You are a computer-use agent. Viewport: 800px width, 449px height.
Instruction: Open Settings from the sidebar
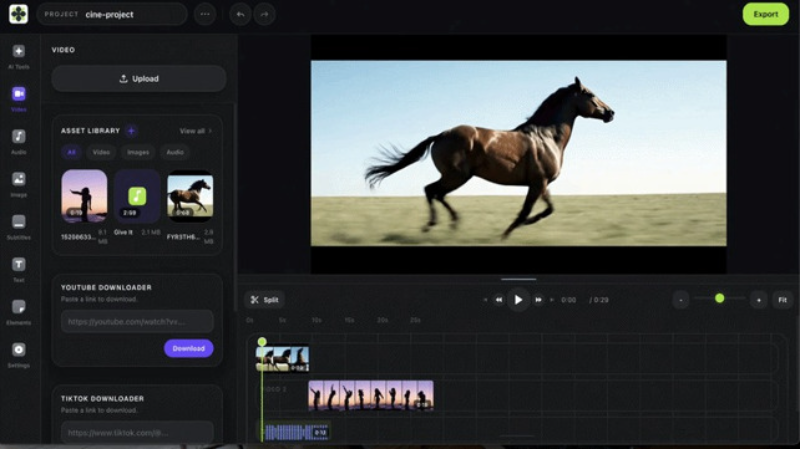pyautogui.click(x=18, y=350)
